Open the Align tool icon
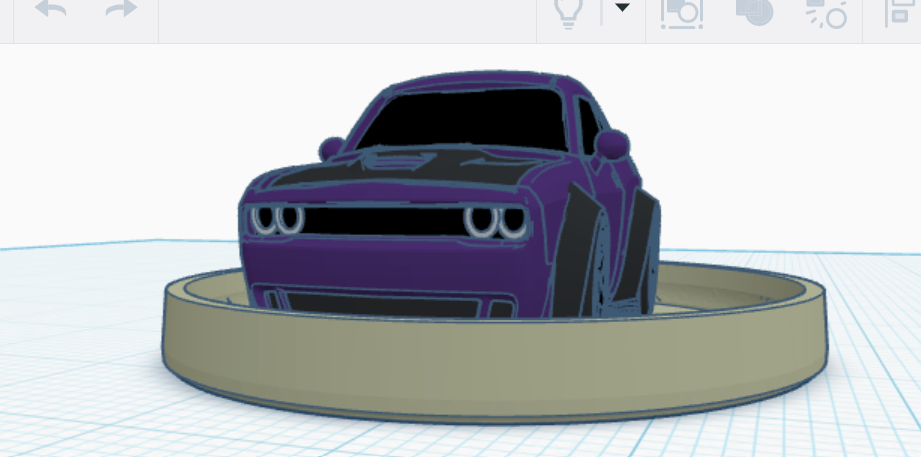 902,12
